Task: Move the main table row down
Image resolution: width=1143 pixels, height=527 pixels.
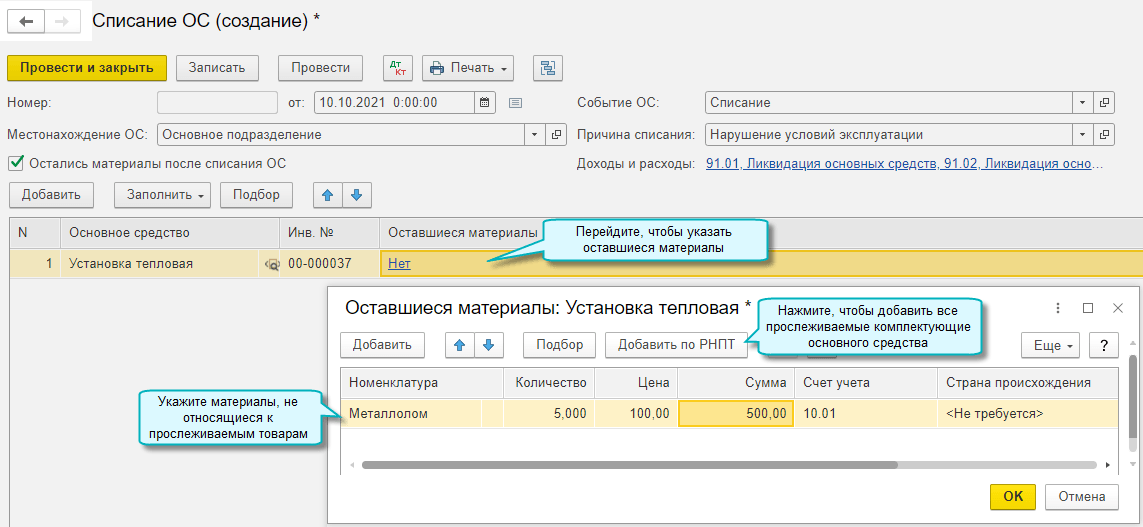Action: click(x=357, y=195)
